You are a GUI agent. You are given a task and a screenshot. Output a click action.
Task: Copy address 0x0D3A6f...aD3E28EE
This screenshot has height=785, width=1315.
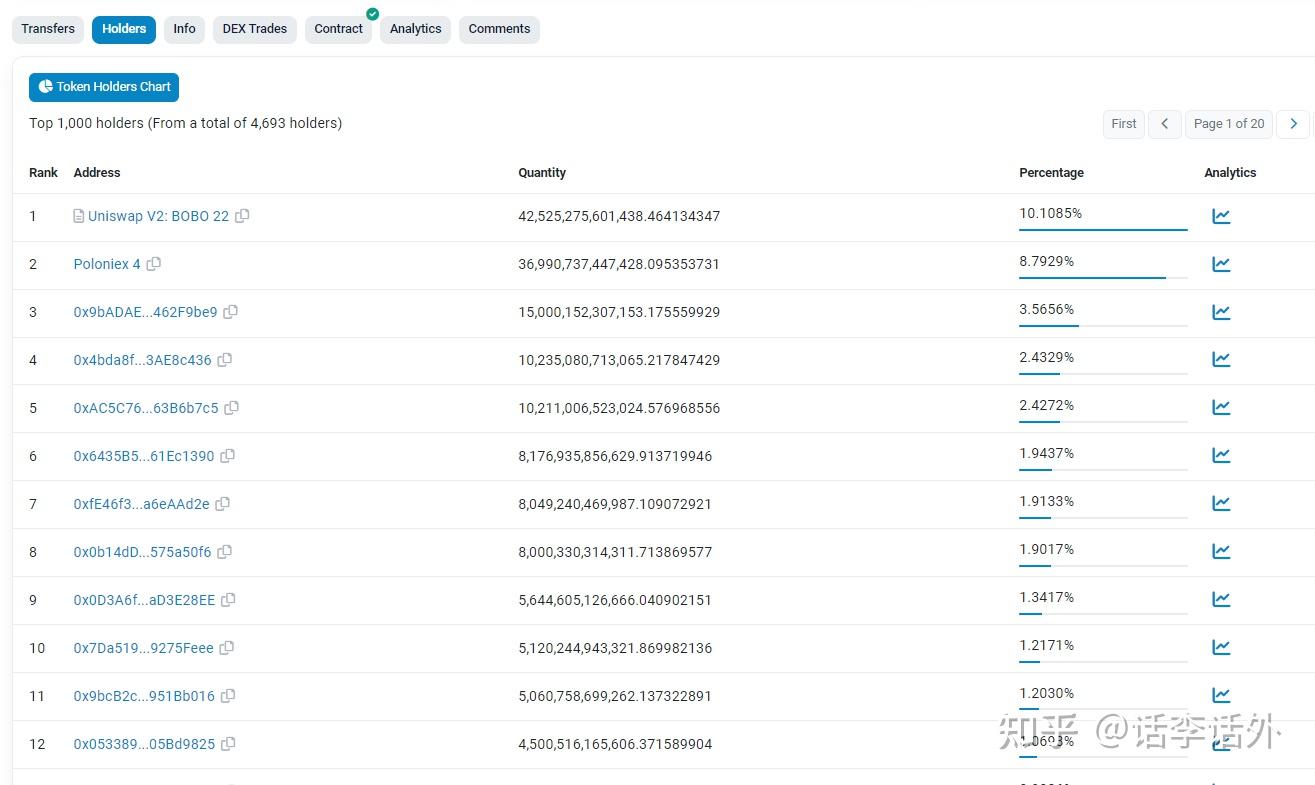pyautogui.click(x=229, y=600)
